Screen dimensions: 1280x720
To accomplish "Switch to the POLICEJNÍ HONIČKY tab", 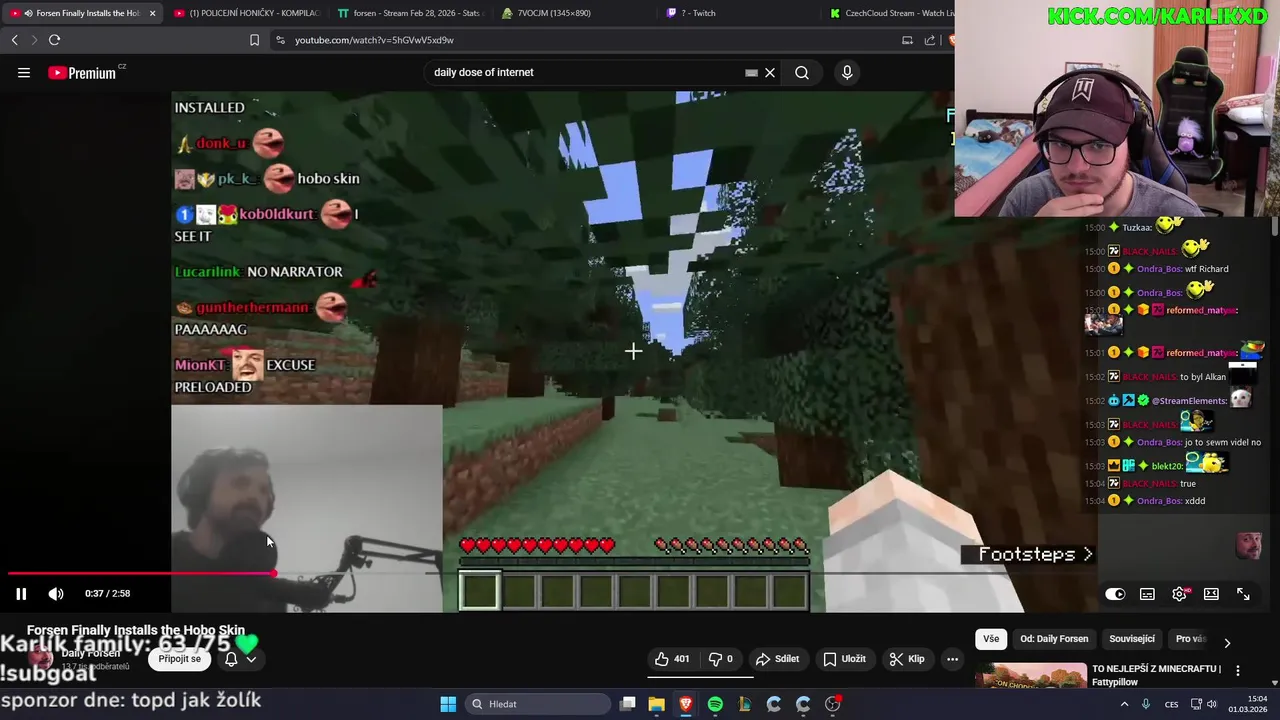I will [x=245, y=13].
